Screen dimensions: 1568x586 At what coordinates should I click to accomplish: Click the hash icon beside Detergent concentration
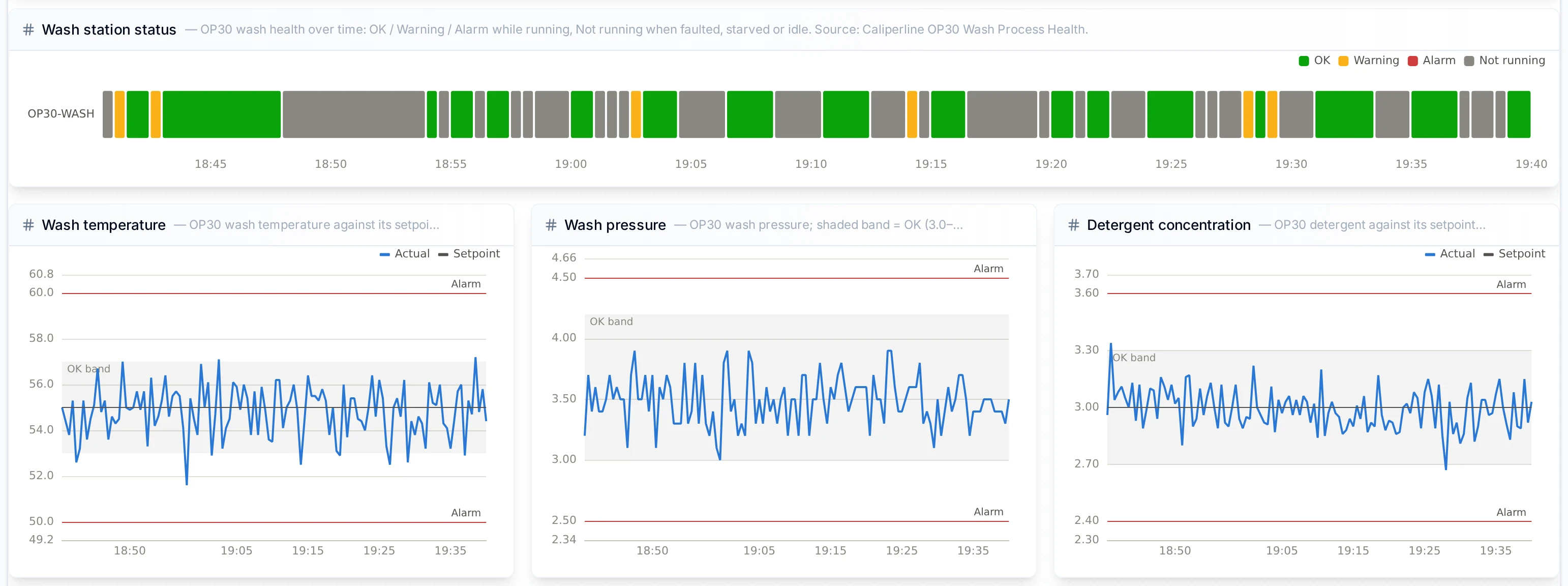1074,225
